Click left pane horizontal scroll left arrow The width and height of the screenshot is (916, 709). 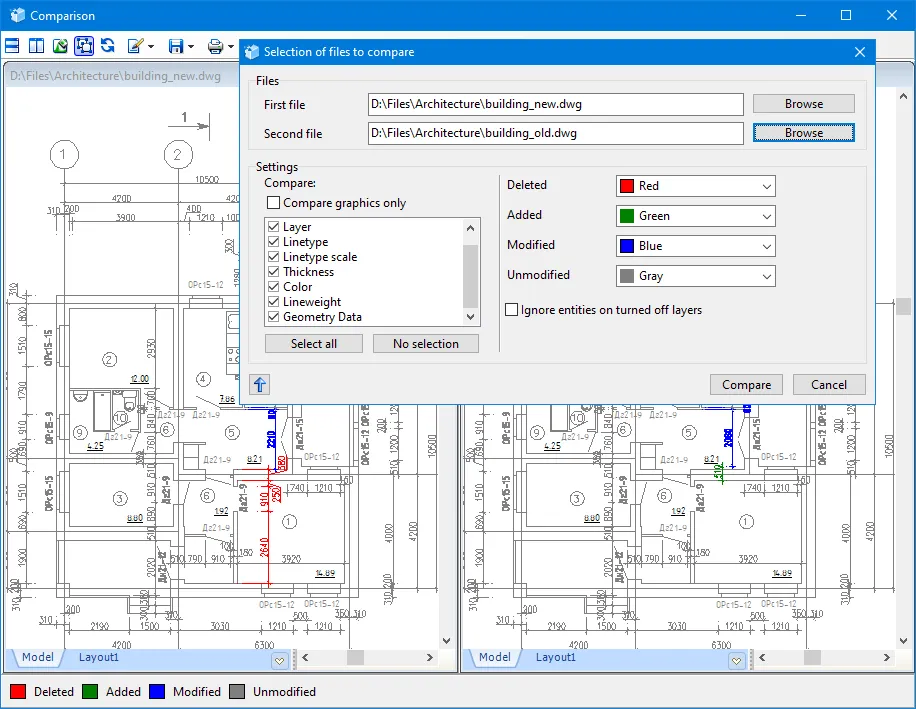click(x=306, y=657)
